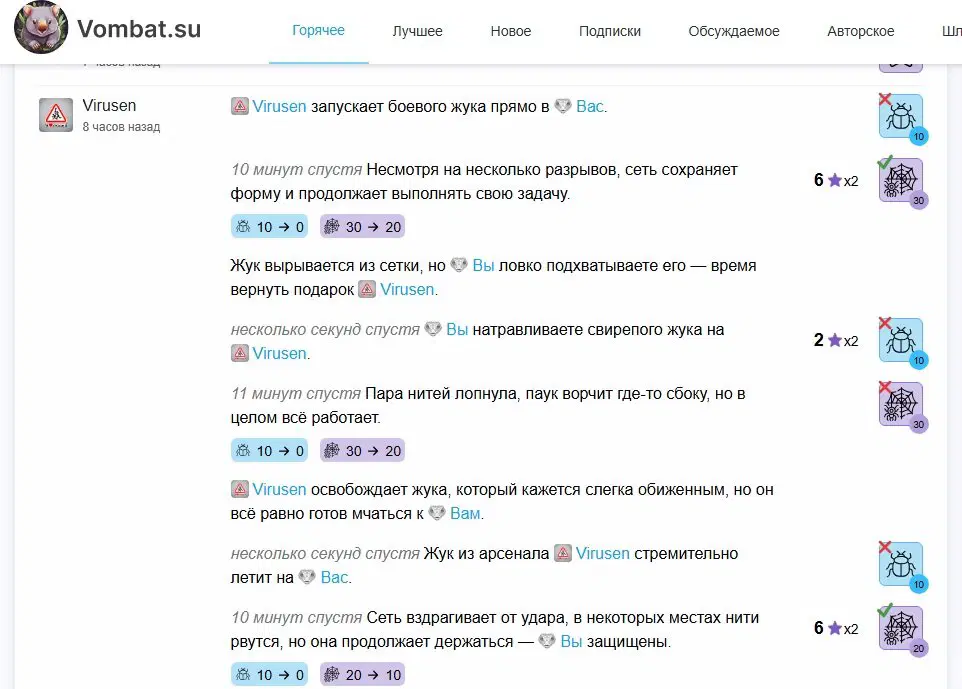This screenshot has height=689, width=962.
Task: Open the Подписки tab
Action: click(x=610, y=31)
